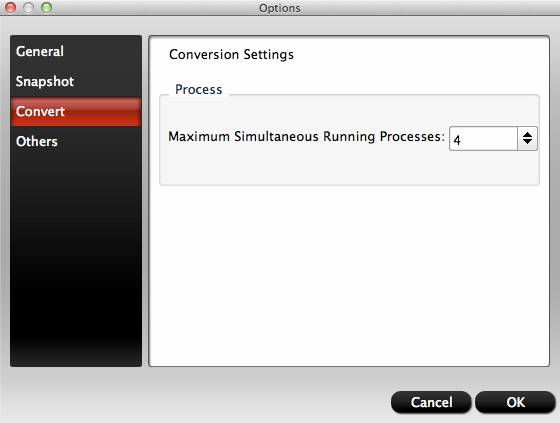Viewport: 560px width, 423px height.
Task: Decrease processes with the stepper down arrow
Action: coord(528,142)
